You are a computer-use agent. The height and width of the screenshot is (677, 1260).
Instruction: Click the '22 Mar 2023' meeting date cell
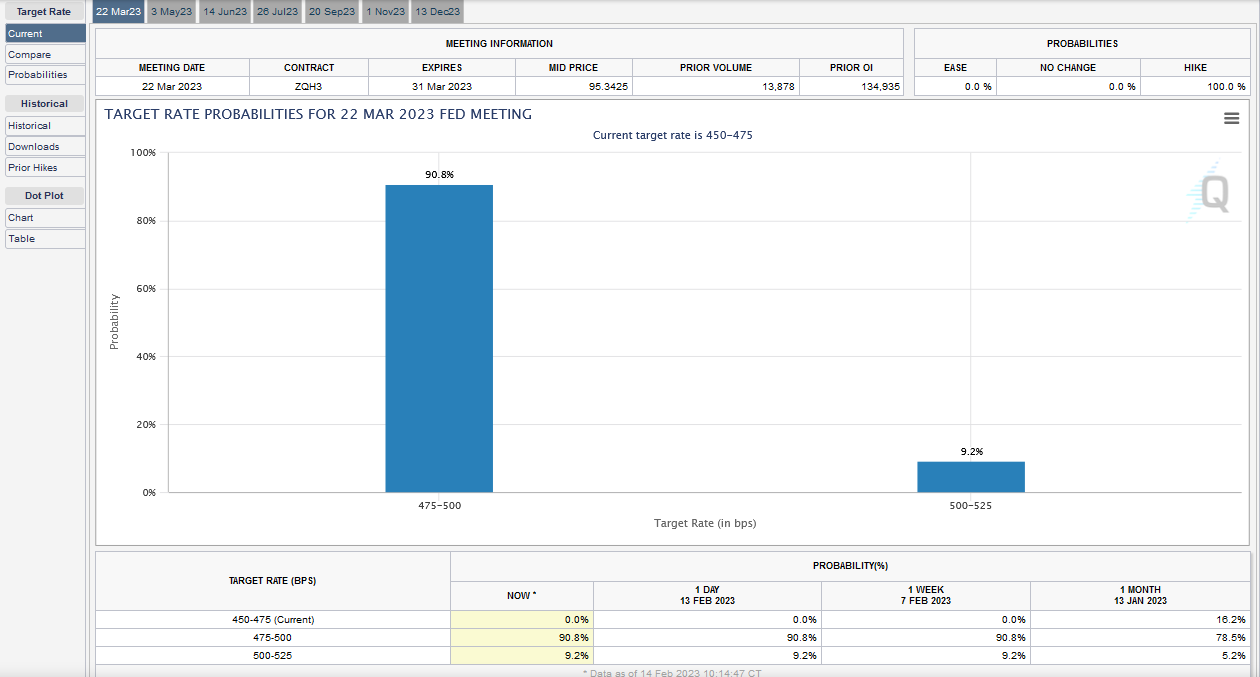pos(172,87)
